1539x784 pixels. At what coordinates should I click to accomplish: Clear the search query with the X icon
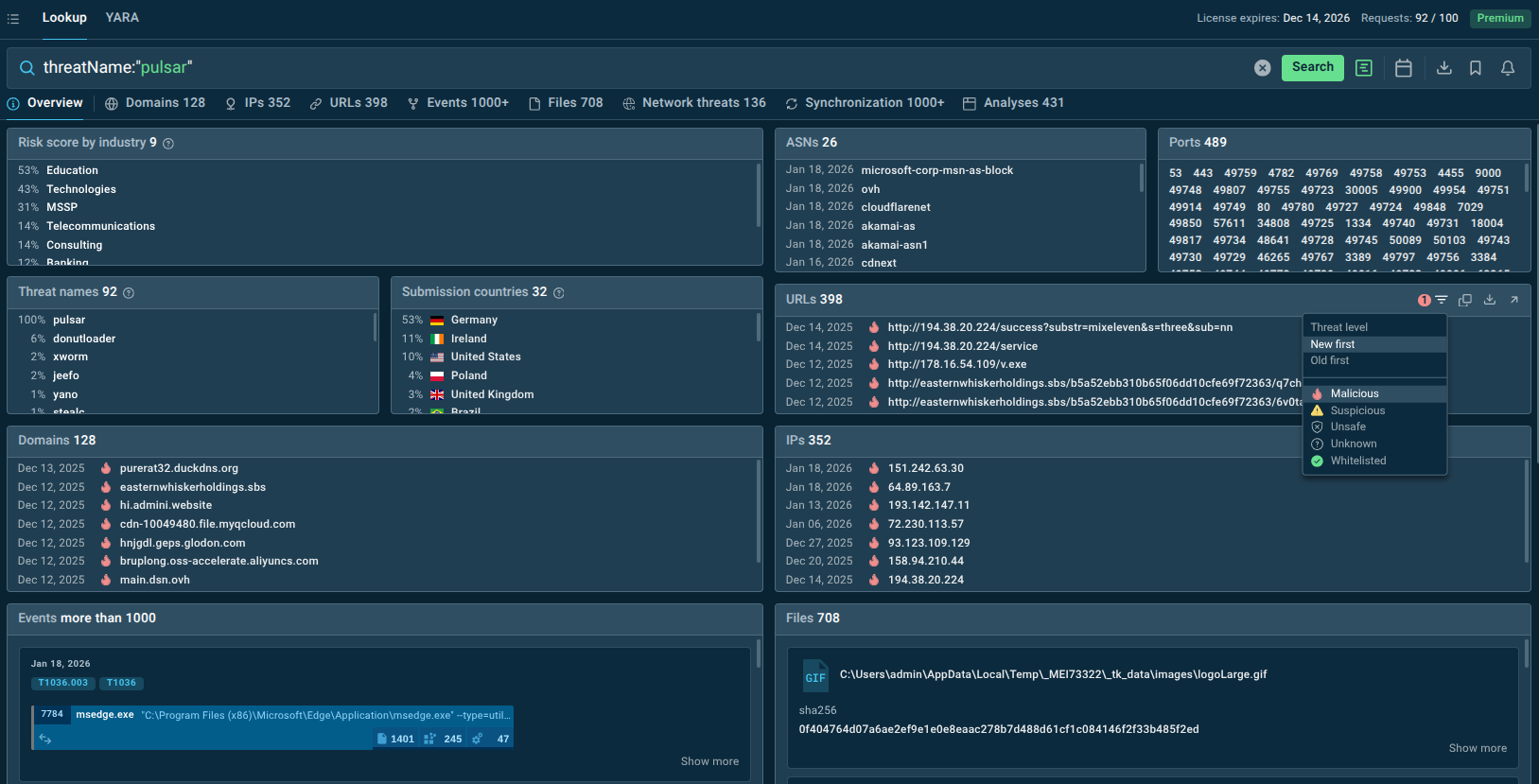(1262, 68)
